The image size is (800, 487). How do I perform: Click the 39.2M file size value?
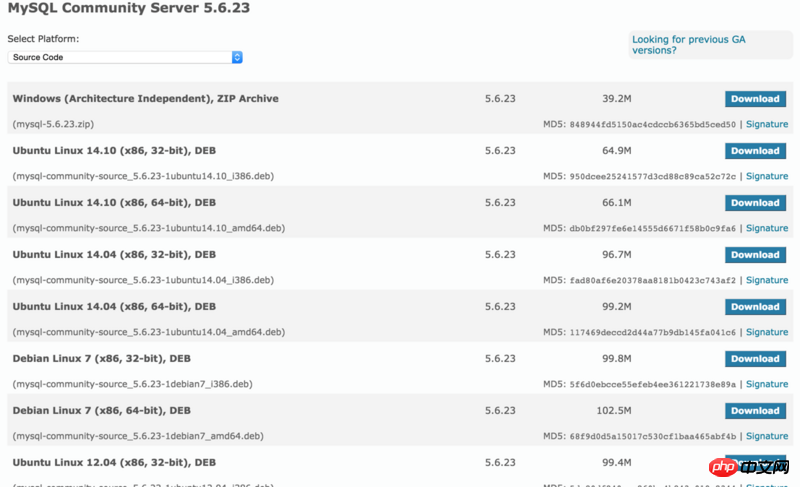point(616,98)
